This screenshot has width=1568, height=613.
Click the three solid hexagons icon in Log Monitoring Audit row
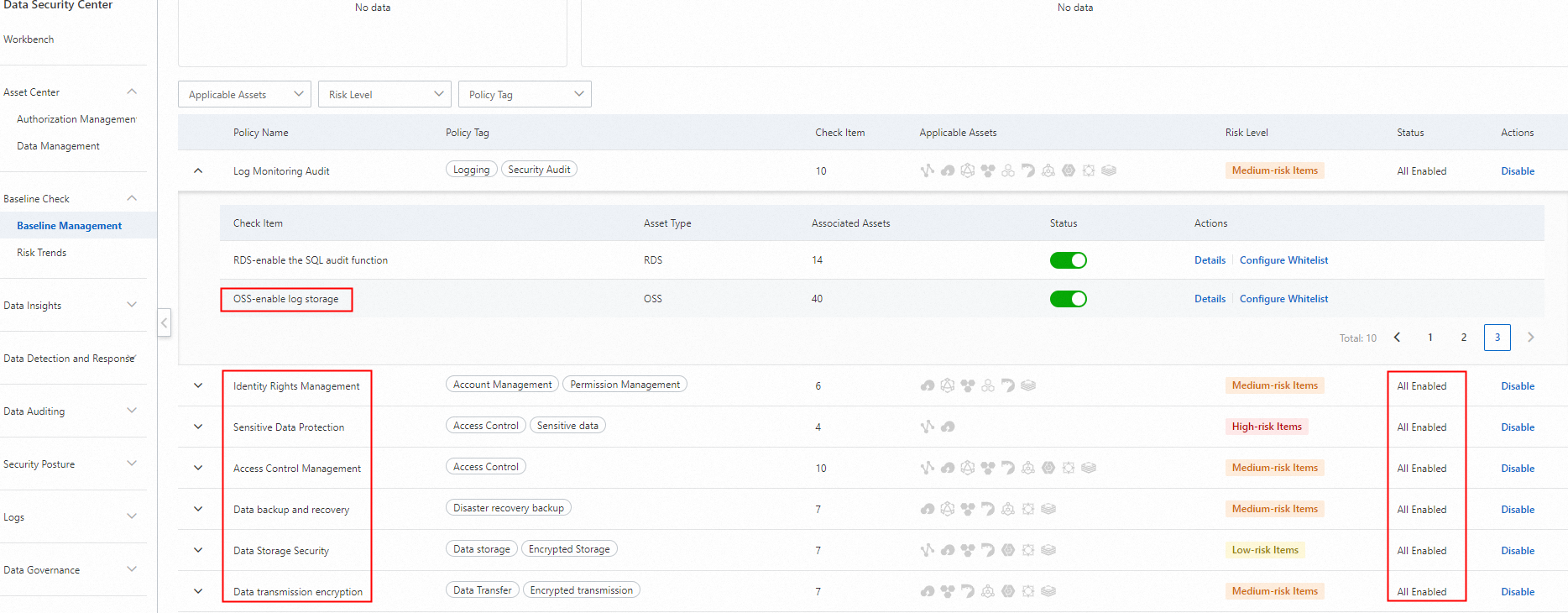[988, 170]
